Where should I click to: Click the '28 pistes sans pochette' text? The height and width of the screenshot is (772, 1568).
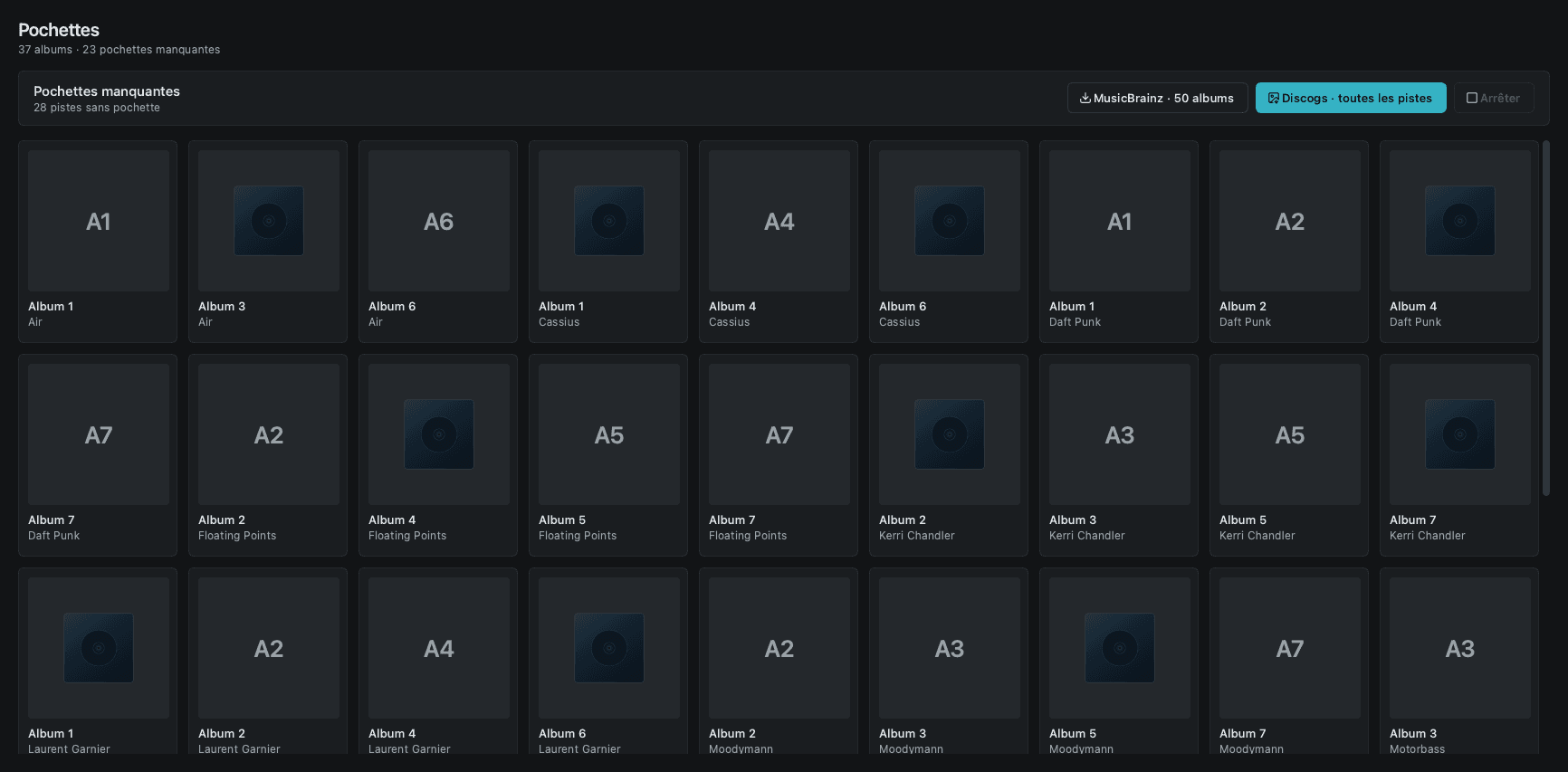(97, 108)
